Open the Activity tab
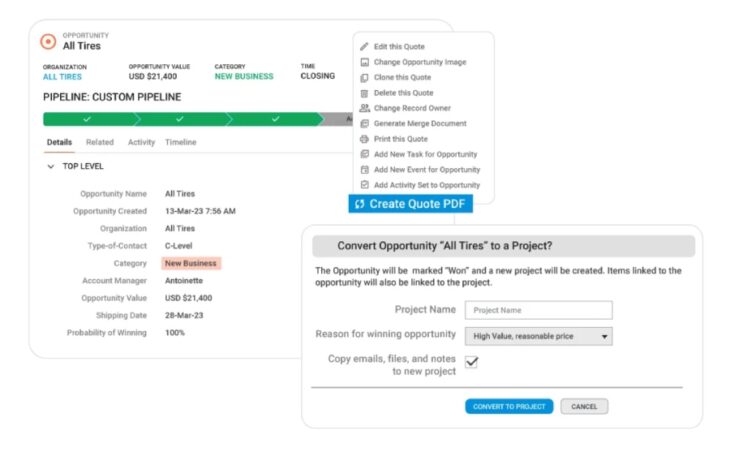Image resolution: width=730 pixels, height=470 pixels. click(141, 142)
